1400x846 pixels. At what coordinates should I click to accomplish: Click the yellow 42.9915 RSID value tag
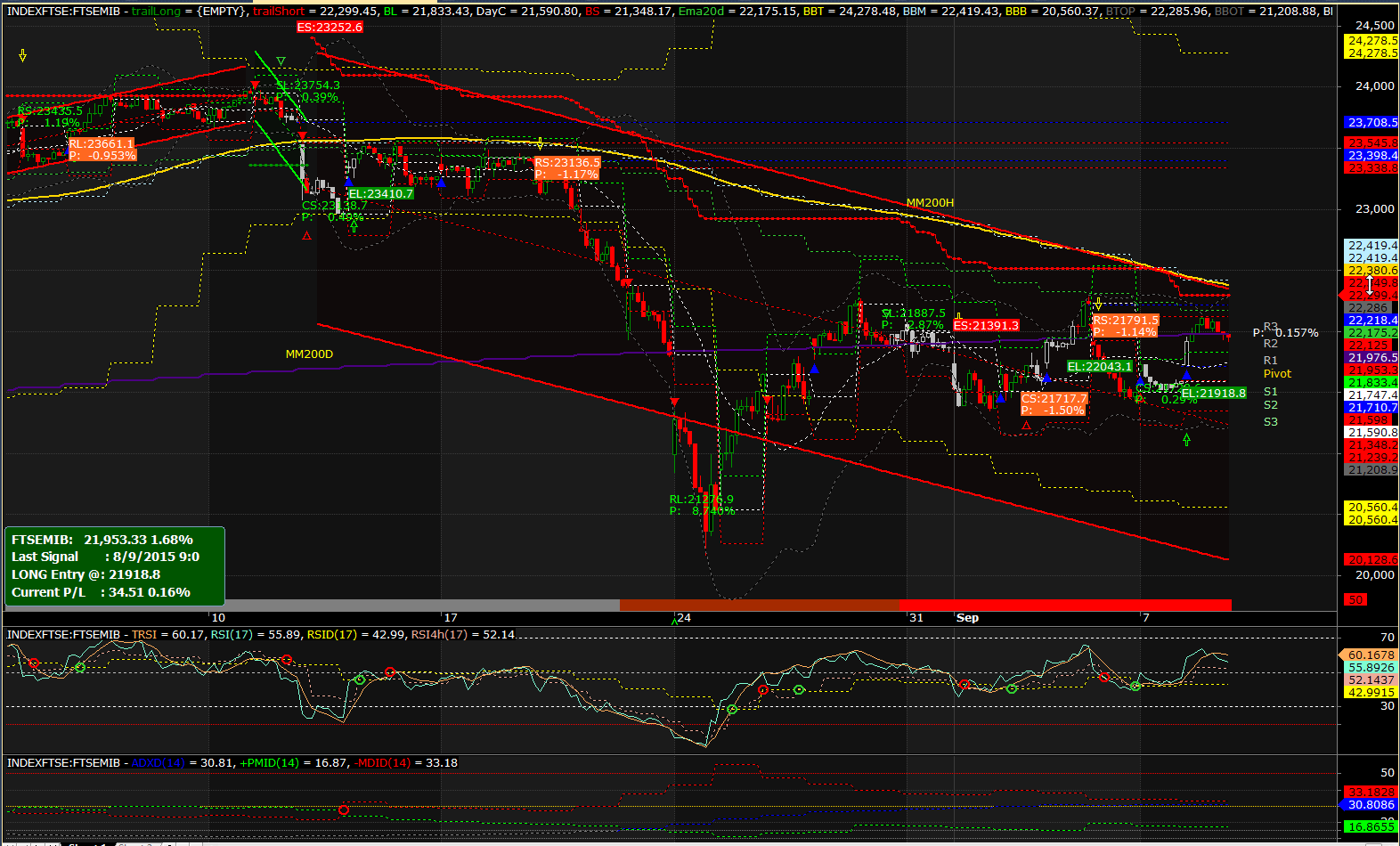click(x=1371, y=693)
